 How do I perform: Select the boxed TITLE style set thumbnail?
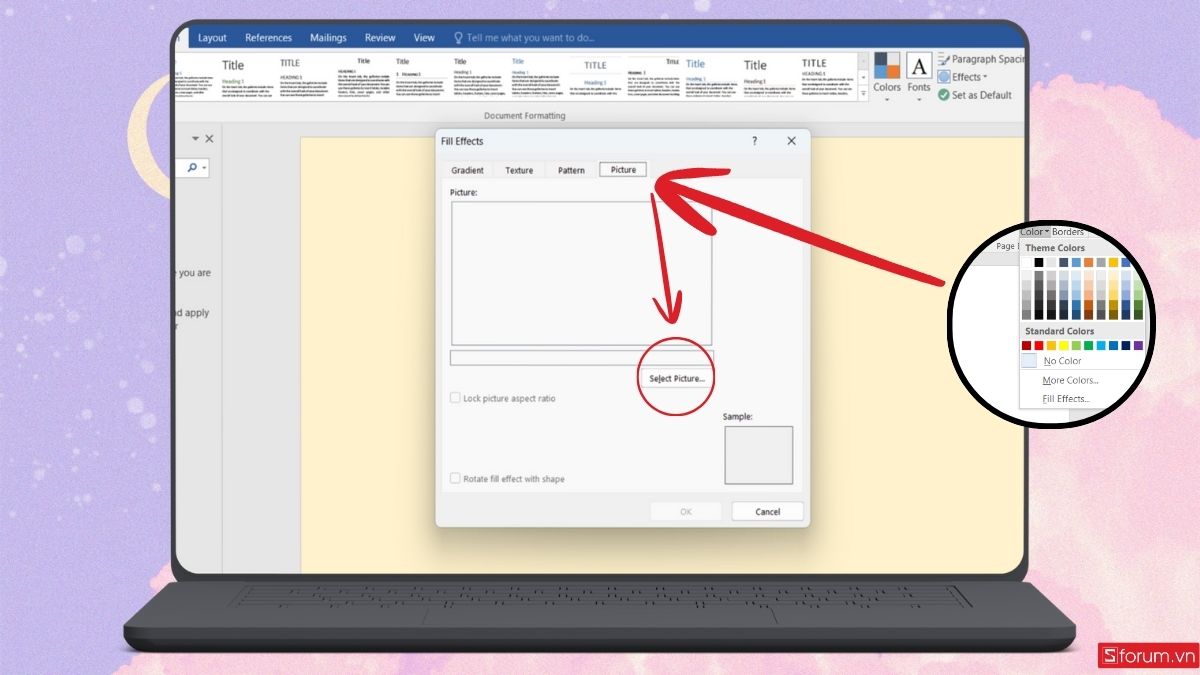pyautogui.click(x=595, y=78)
